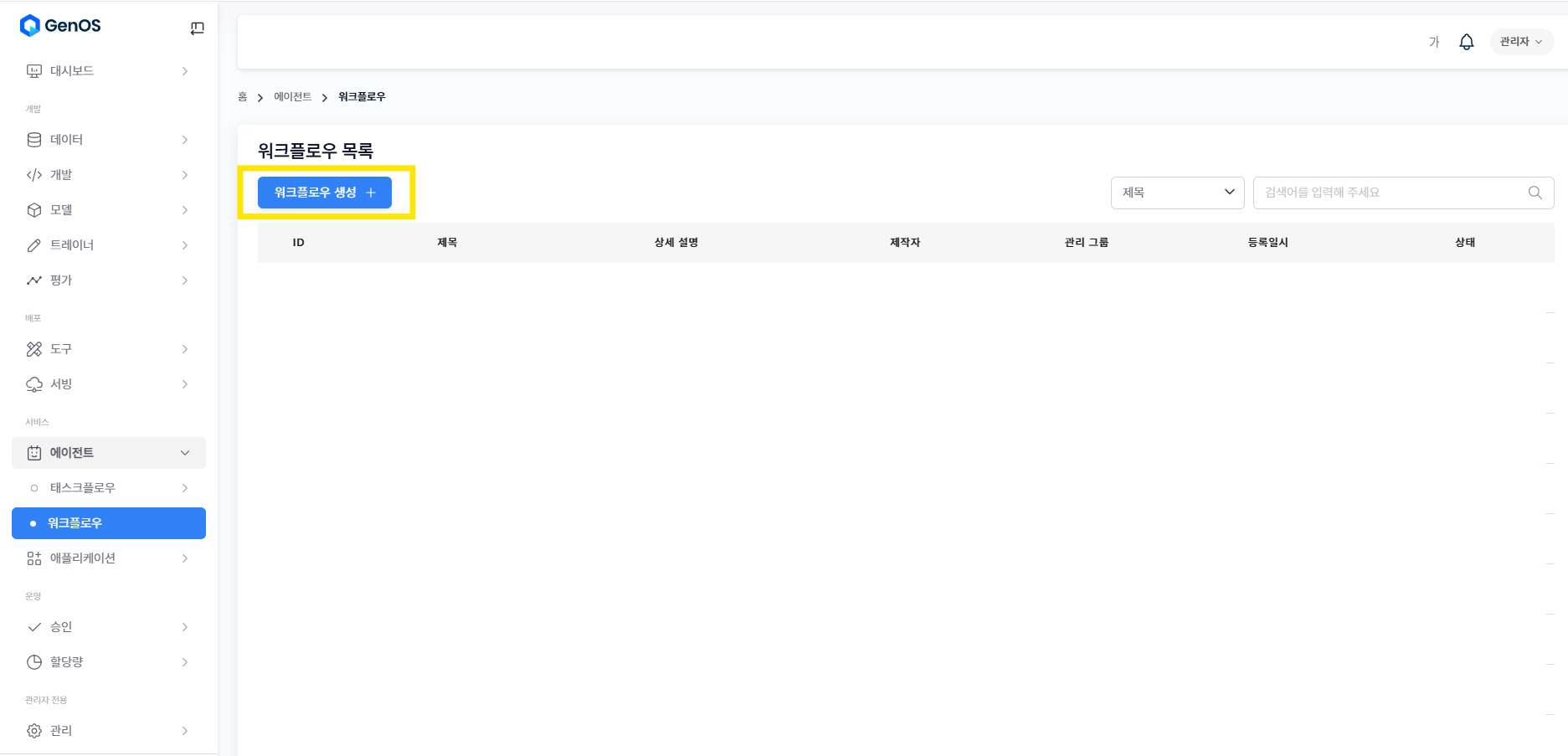Click the 워크플로우 생성 button
The height and width of the screenshot is (756, 1568).
(325, 193)
